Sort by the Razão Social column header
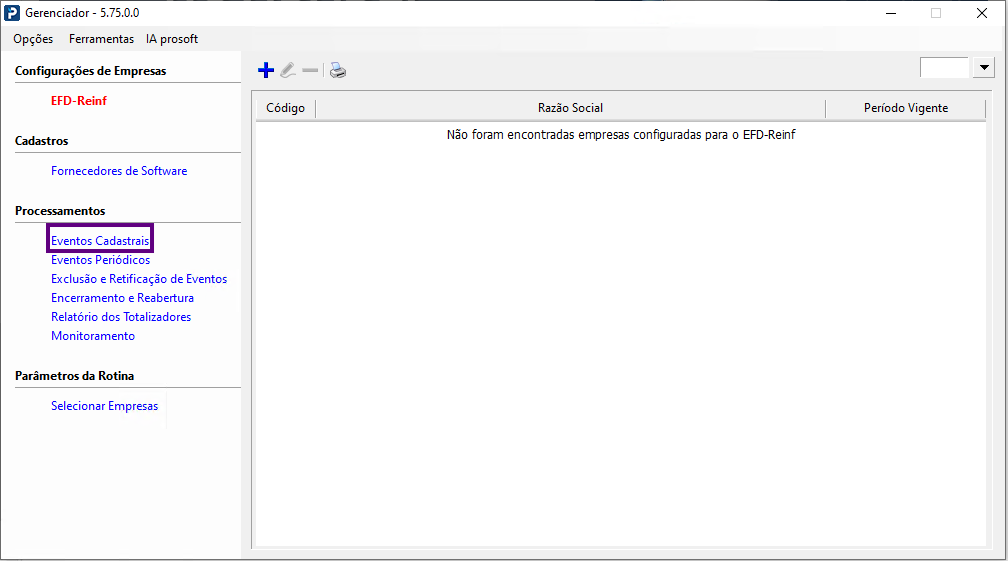This screenshot has height=561, width=1008. (570, 108)
